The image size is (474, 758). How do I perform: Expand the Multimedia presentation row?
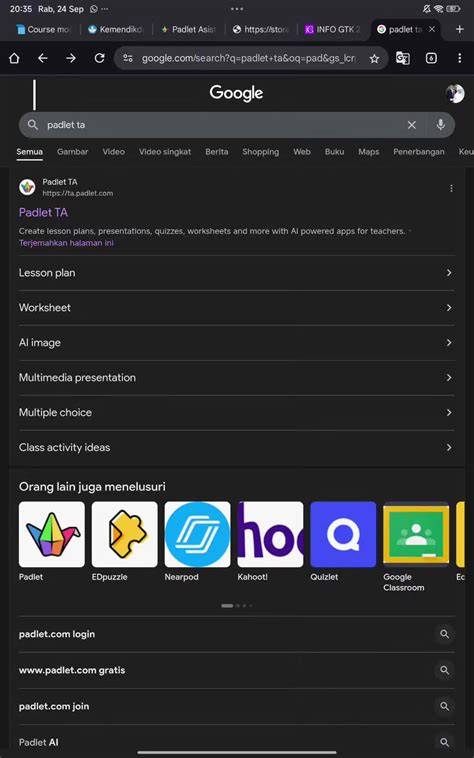tap(236, 378)
